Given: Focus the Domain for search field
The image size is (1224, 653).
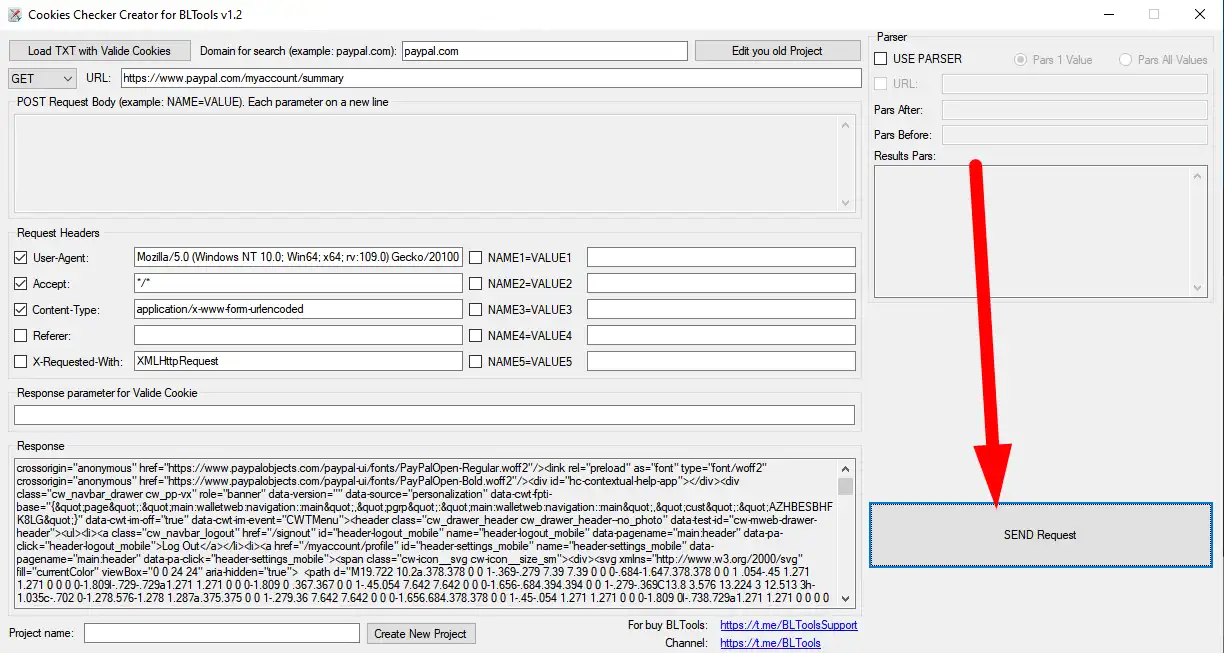Looking at the screenshot, I should click(544, 51).
